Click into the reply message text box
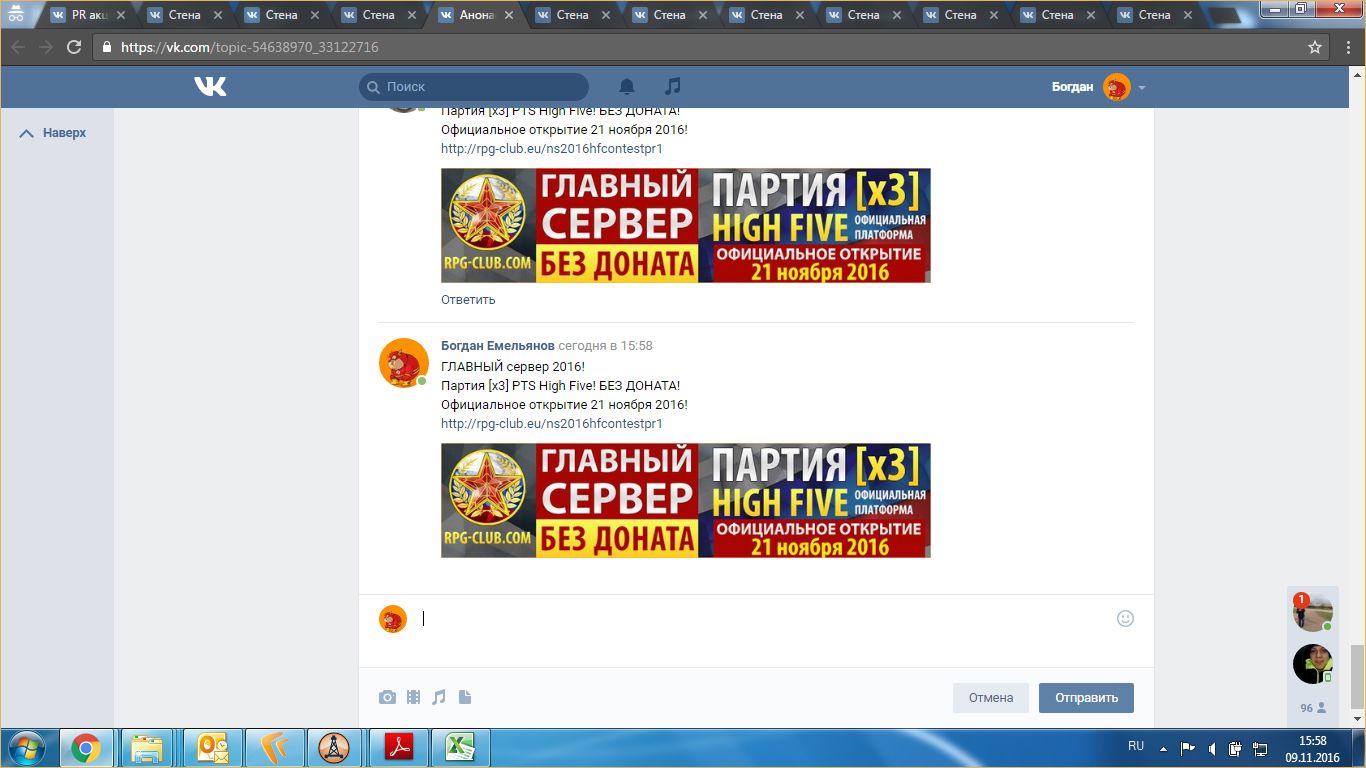 tap(763, 619)
